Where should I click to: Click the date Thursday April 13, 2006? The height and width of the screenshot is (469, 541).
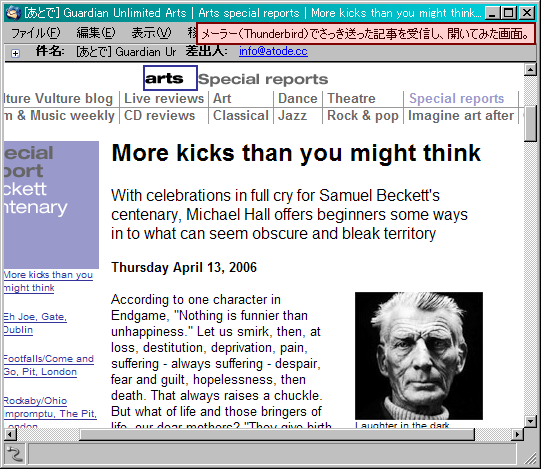click(184, 267)
